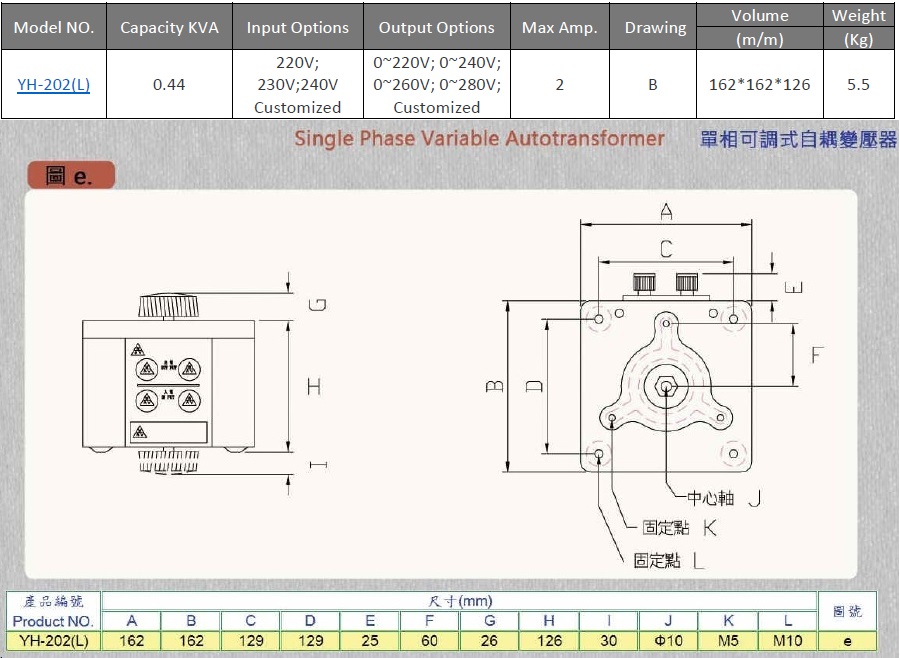This screenshot has width=900, height=658.
Task: Expand the Output Options column header
Action: [436, 26]
